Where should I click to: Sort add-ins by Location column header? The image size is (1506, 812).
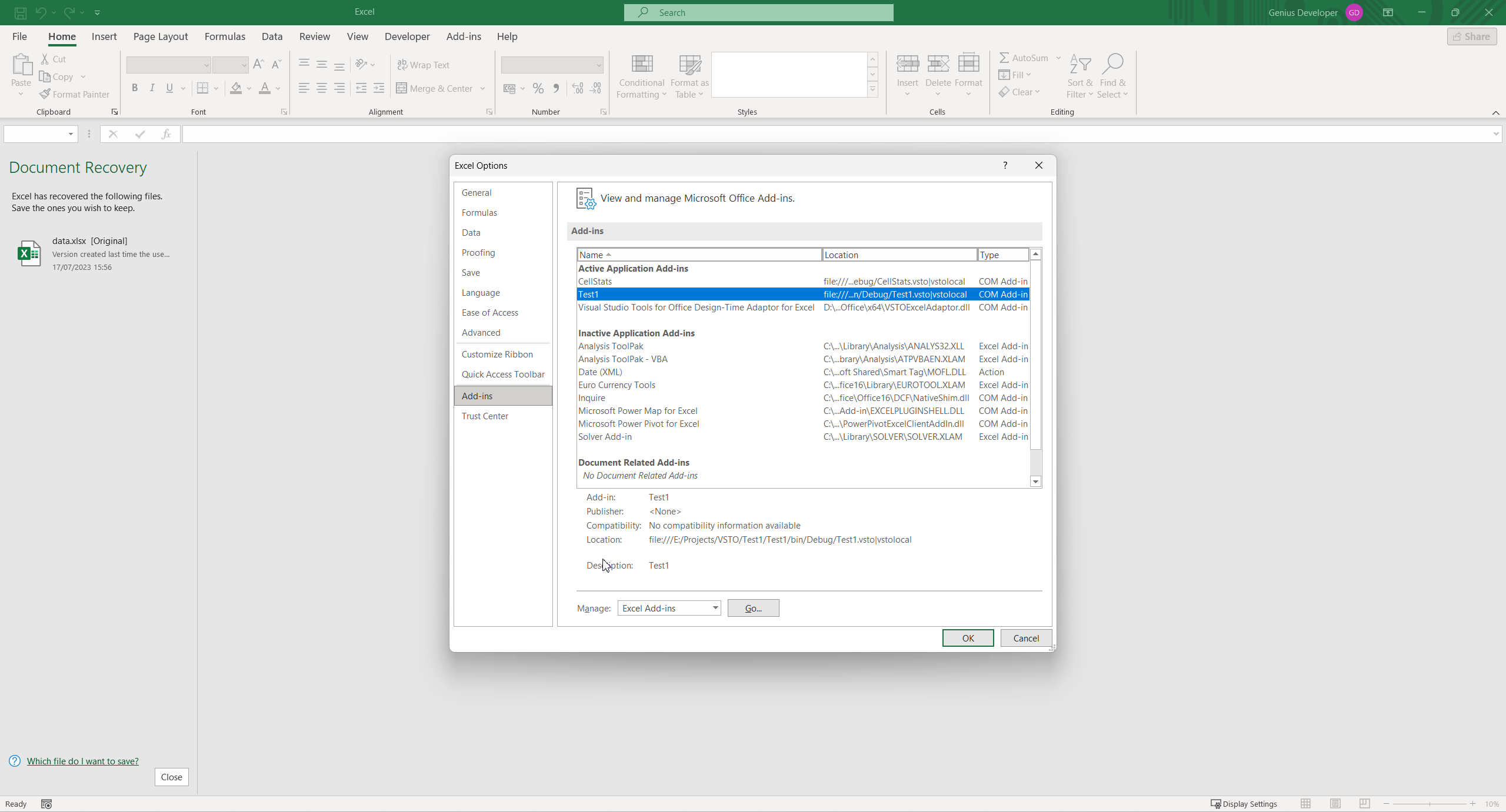pos(899,255)
